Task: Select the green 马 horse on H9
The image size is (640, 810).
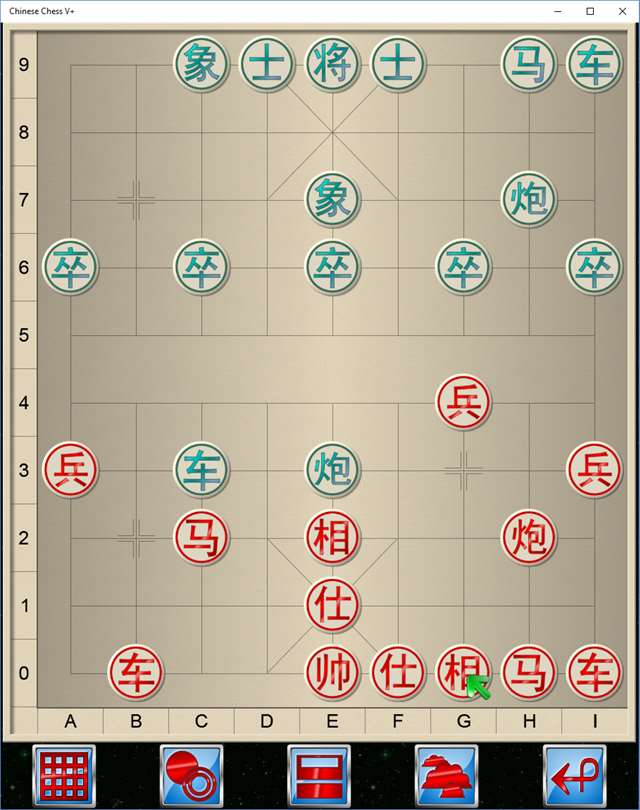Action: coord(529,64)
